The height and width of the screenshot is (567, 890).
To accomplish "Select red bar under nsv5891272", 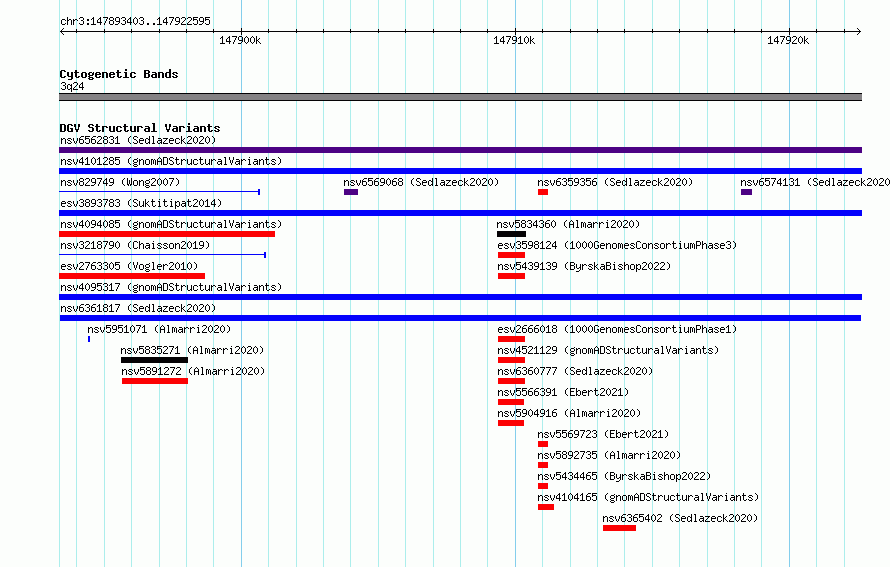I will [155, 381].
